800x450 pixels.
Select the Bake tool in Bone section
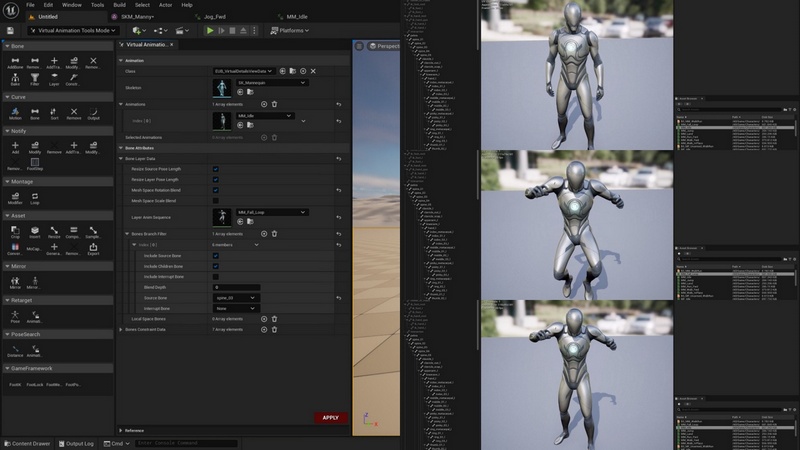pyautogui.click(x=15, y=78)
